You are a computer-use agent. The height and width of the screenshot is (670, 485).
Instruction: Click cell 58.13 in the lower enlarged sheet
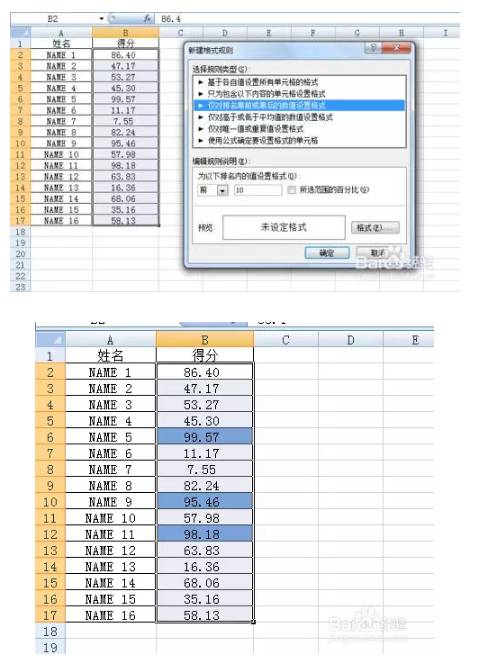click(x=205, y=615)
